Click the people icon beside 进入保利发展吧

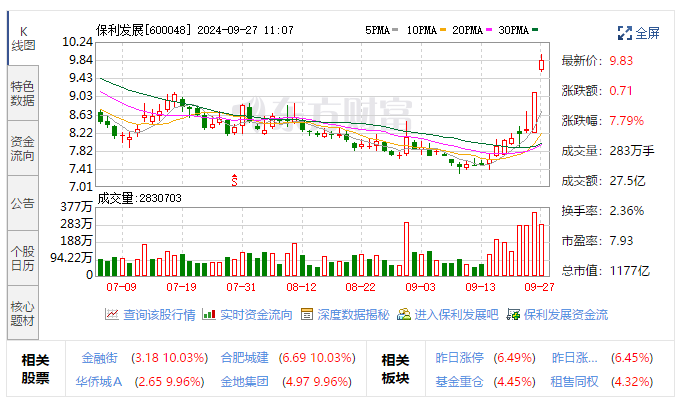click(x=403, y=314)
